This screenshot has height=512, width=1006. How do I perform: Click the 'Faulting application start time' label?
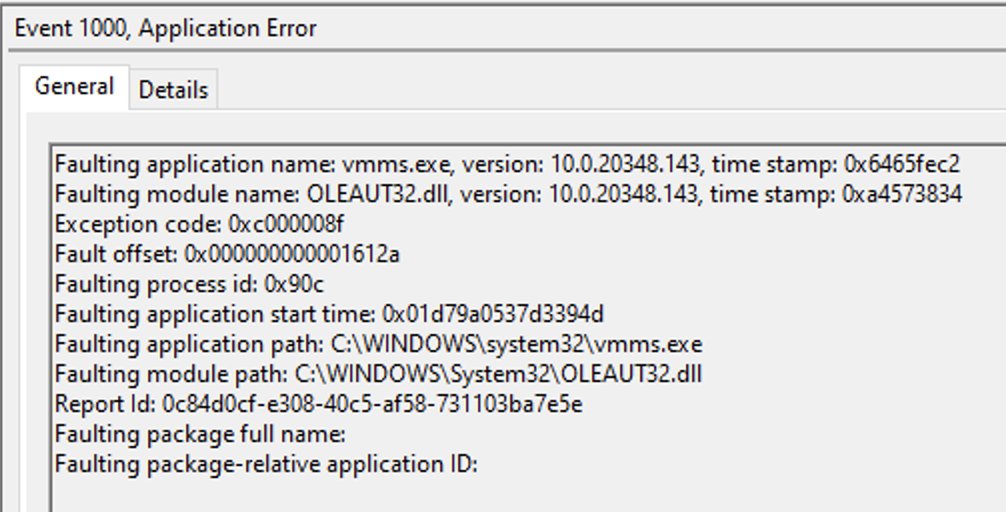[x=184, y=314]
